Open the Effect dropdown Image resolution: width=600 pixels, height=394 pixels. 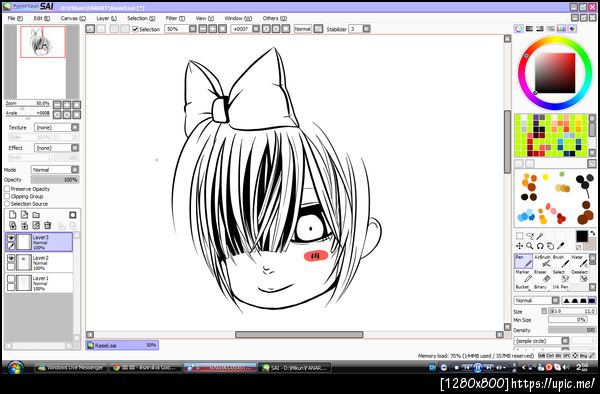57,148
